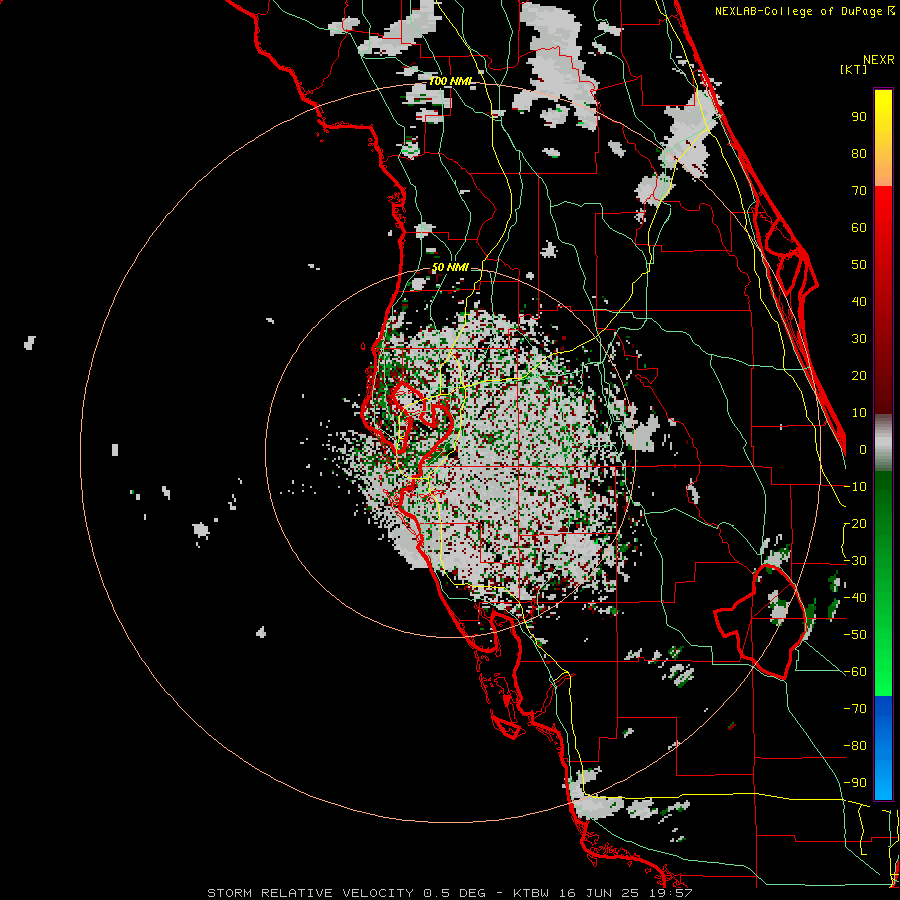900x900 pixels.
Task: Click the 10 value on the velocity scale
Action: tap(859, 413)
